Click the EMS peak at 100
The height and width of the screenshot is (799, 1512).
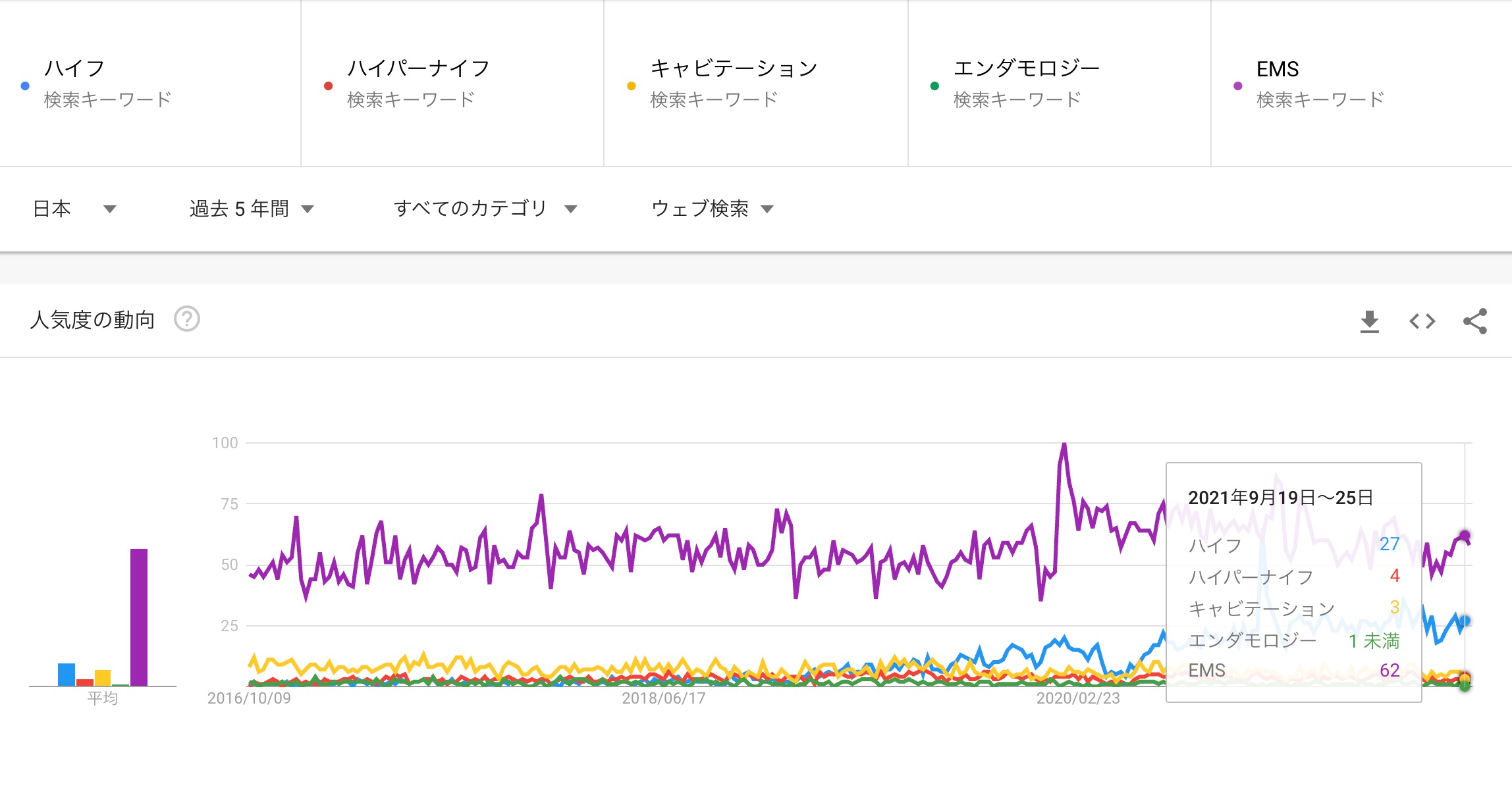click(1064, 445)
